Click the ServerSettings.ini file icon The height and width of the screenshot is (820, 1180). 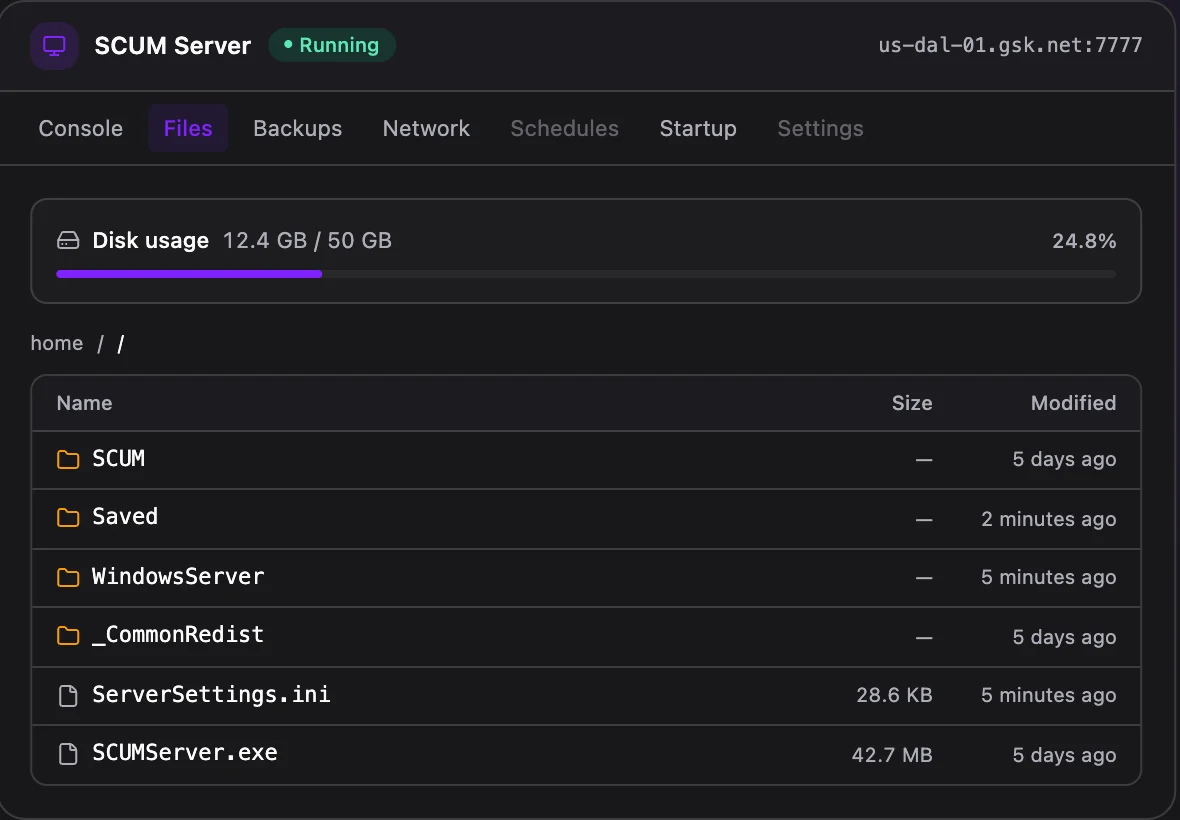pyautogui.click(x=68, y=695)
